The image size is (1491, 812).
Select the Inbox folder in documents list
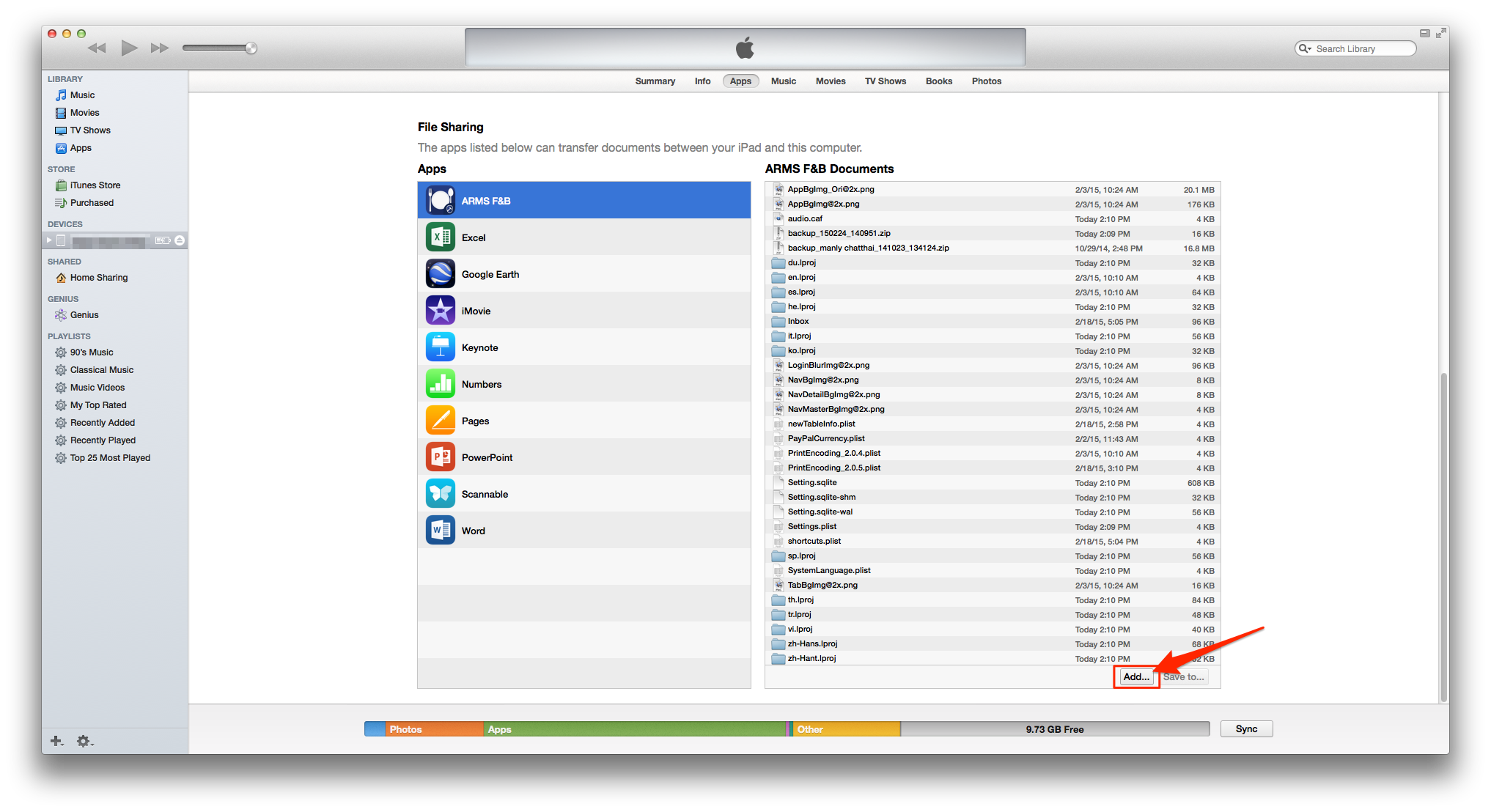798,322
